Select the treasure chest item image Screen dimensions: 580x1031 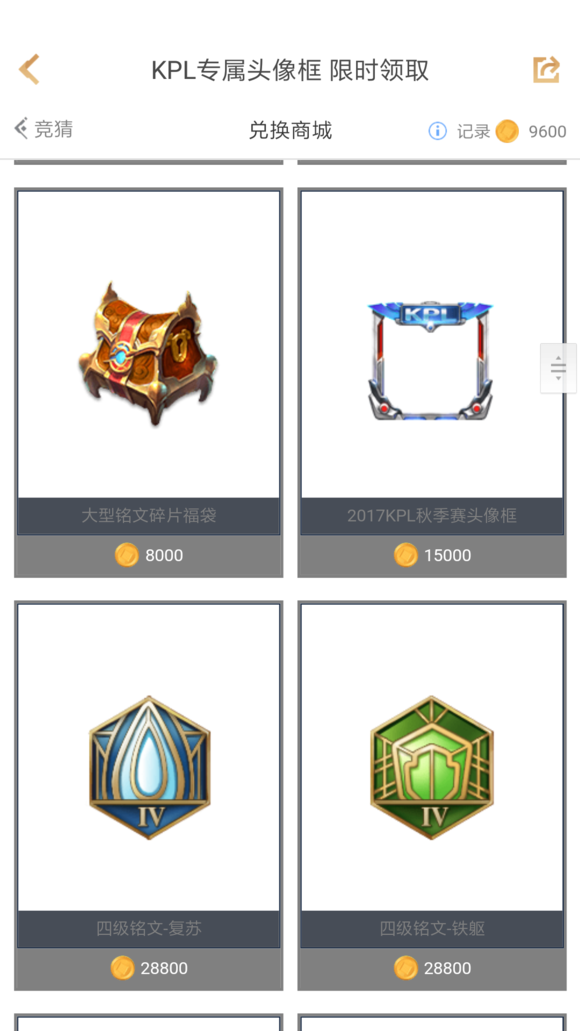point(148,354)
